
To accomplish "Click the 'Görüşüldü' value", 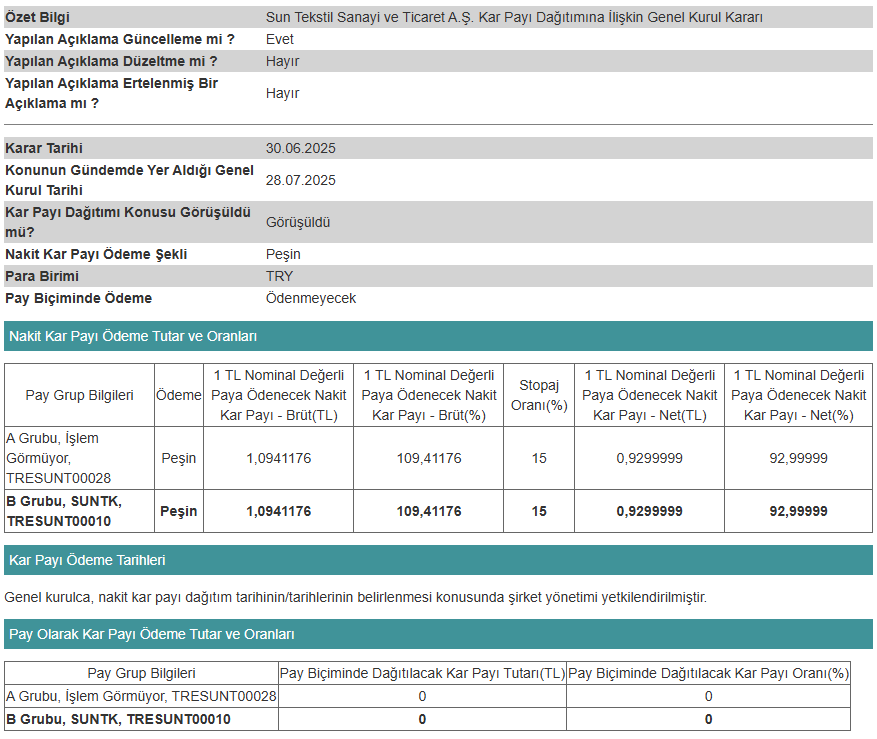I will coord(298,222).
